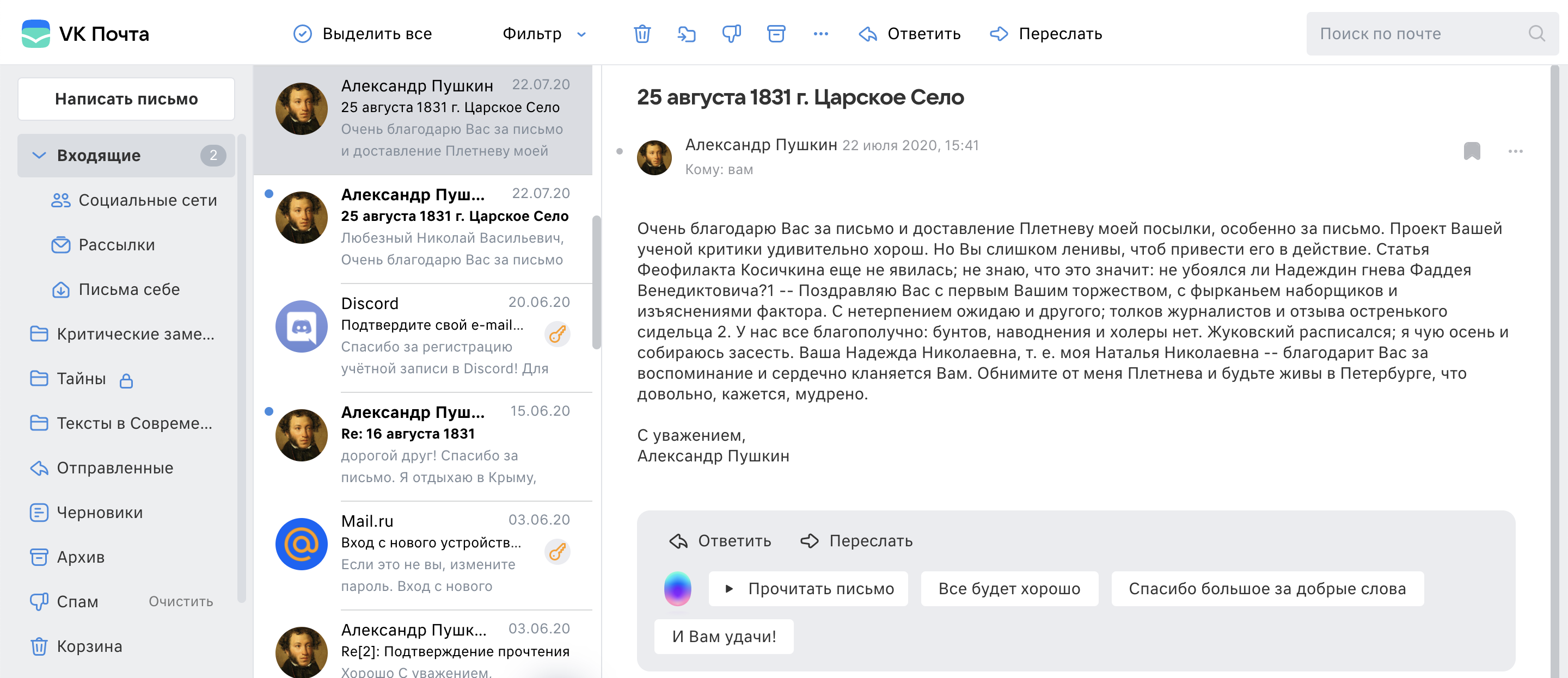Viewport: 1568px width, 678px height.
Task: Select quick reply И Вам удачи!
Action: click(724, 636)
